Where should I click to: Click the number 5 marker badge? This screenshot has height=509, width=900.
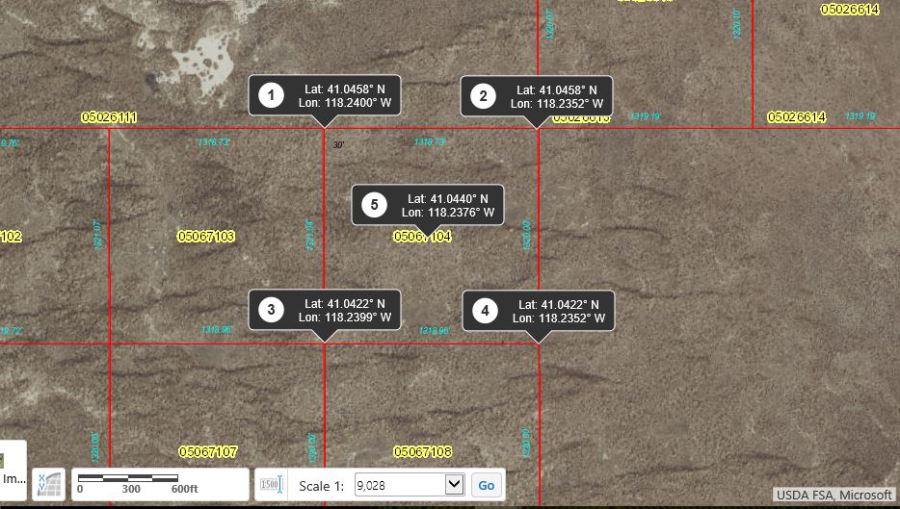tap(374, 205)
